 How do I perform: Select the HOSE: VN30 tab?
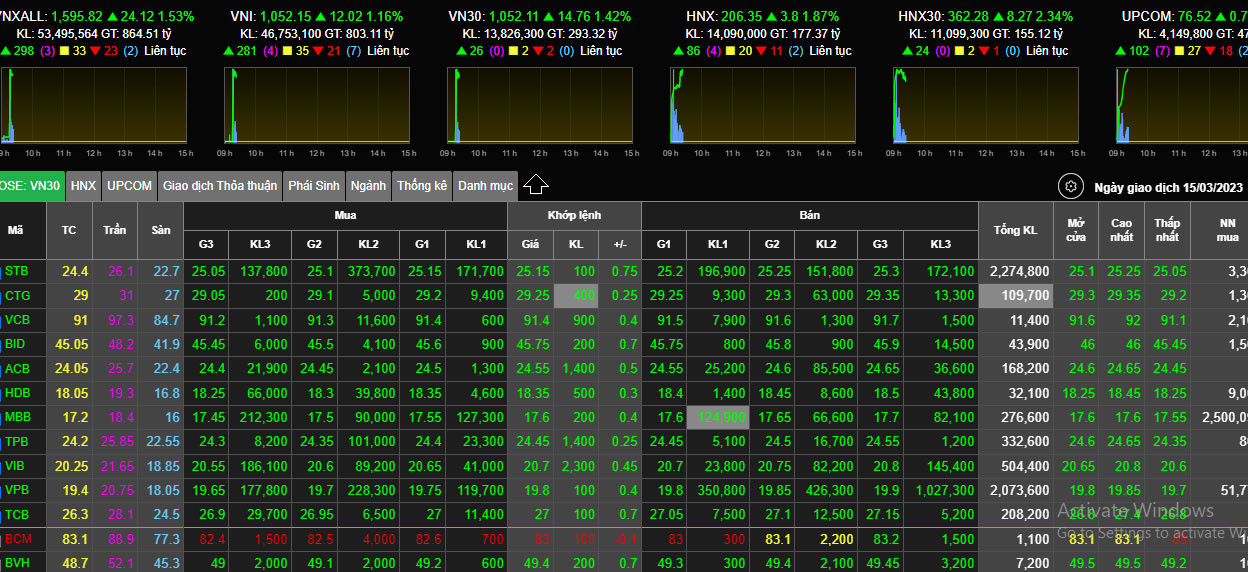point(30,186)
